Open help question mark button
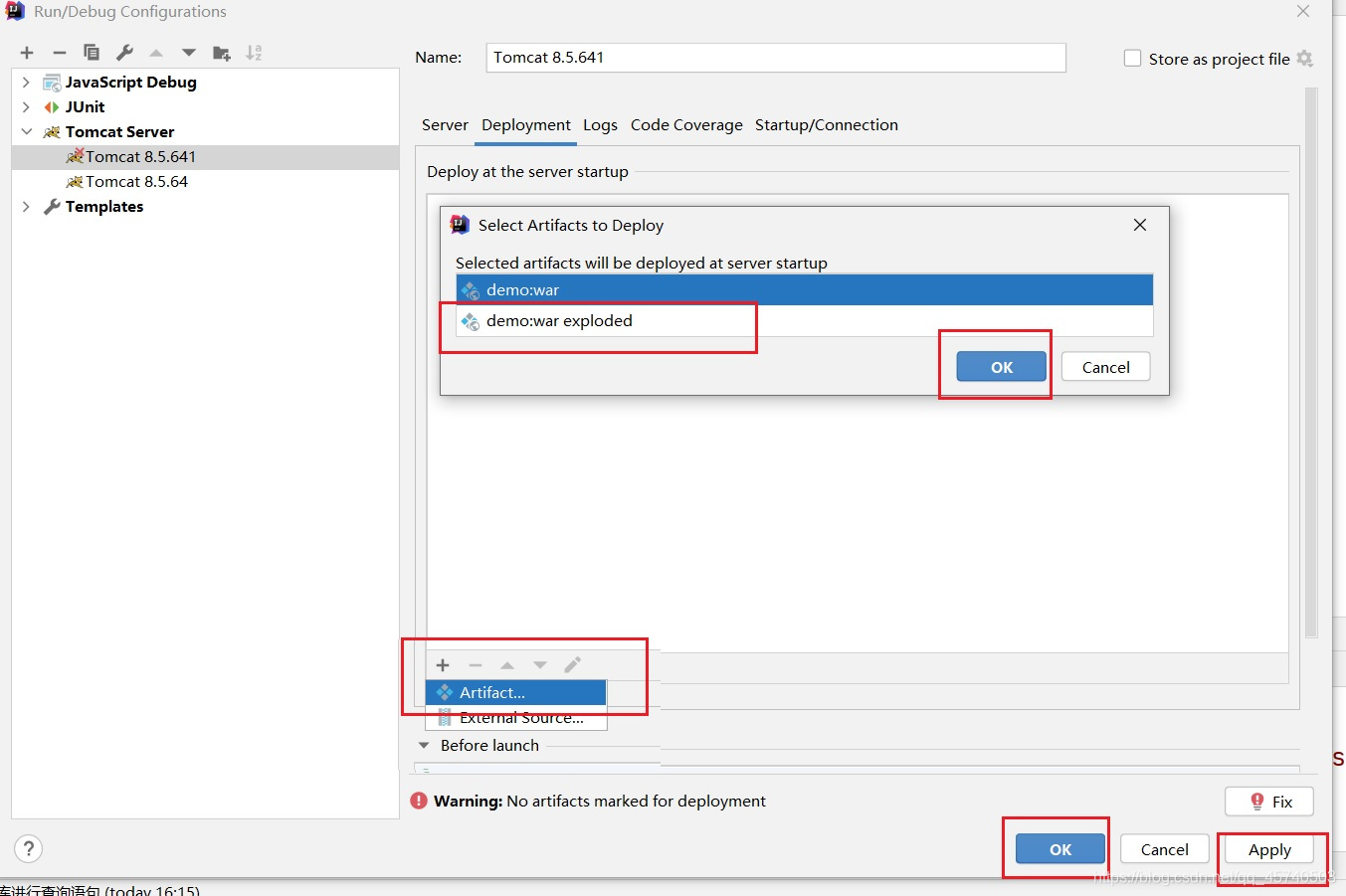This screenshot has width=1346, height=896. tap(29, 848)
